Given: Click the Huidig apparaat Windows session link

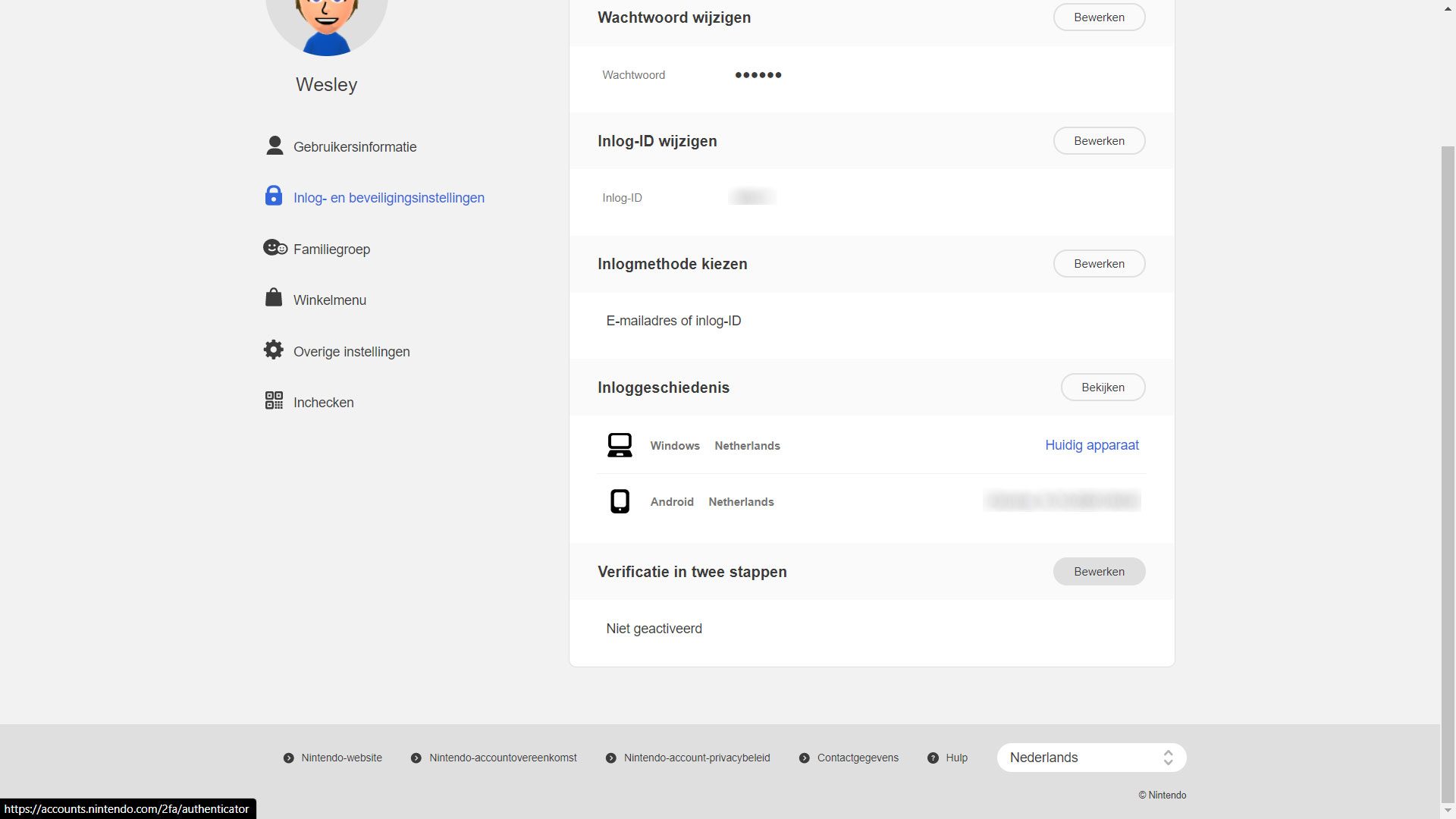Looking at the screenshot, I should pyautogui.click(x=1091, y=444).
